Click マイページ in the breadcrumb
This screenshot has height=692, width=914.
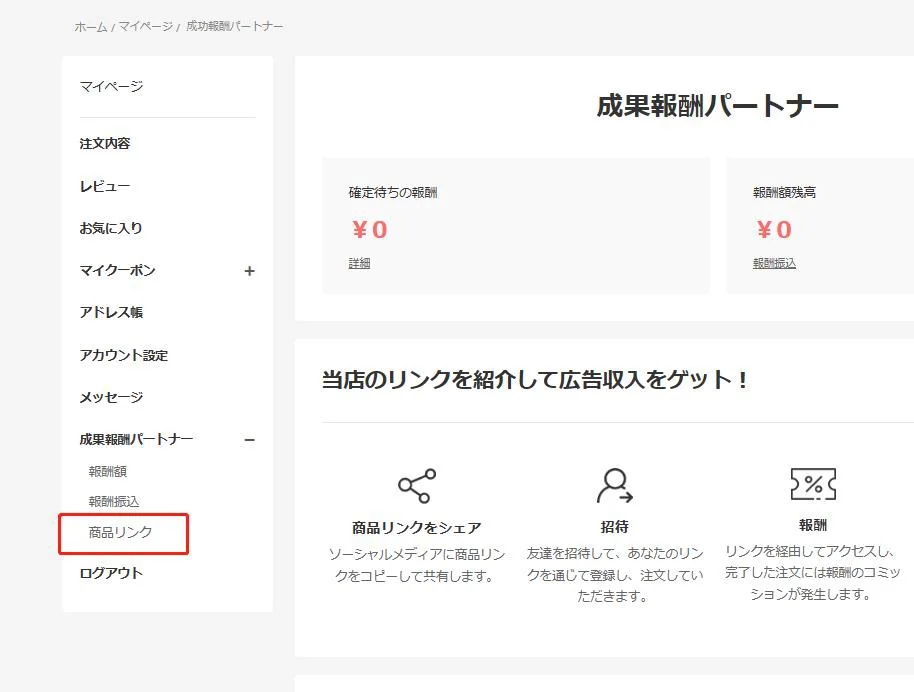click(x=145, y=27)
